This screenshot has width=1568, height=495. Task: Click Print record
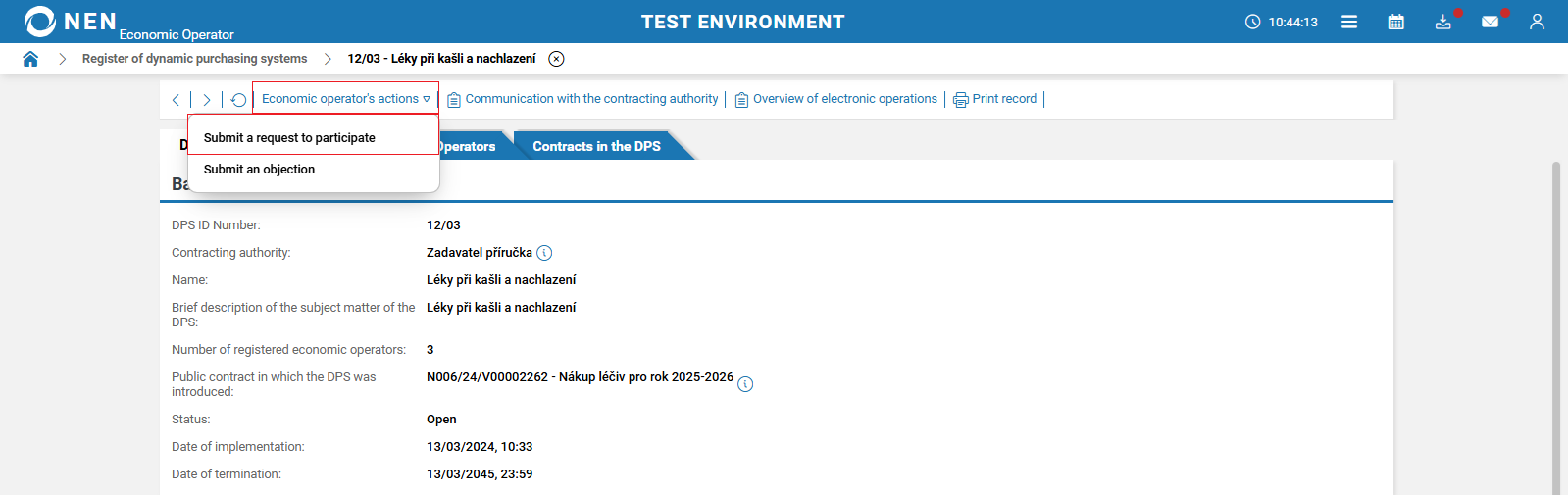(x=1003, y=99)
